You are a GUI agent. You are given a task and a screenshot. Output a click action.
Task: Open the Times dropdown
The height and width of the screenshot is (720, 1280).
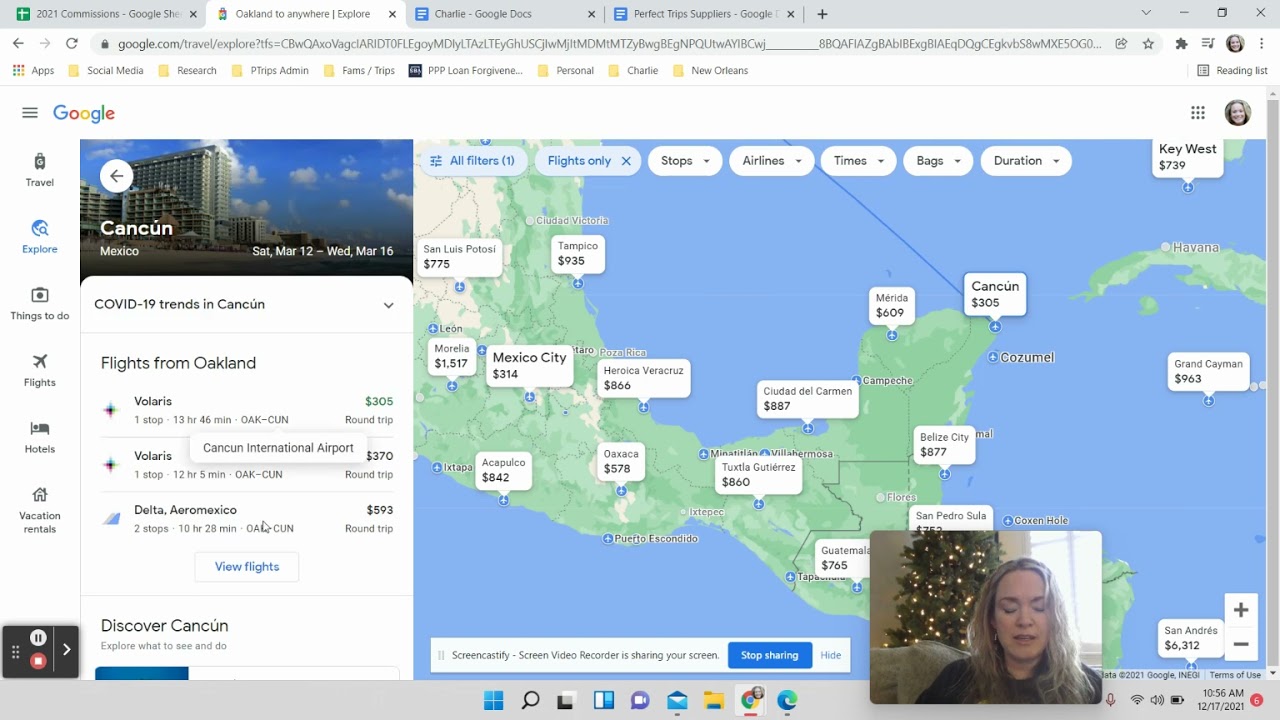(x=859, y=161)
